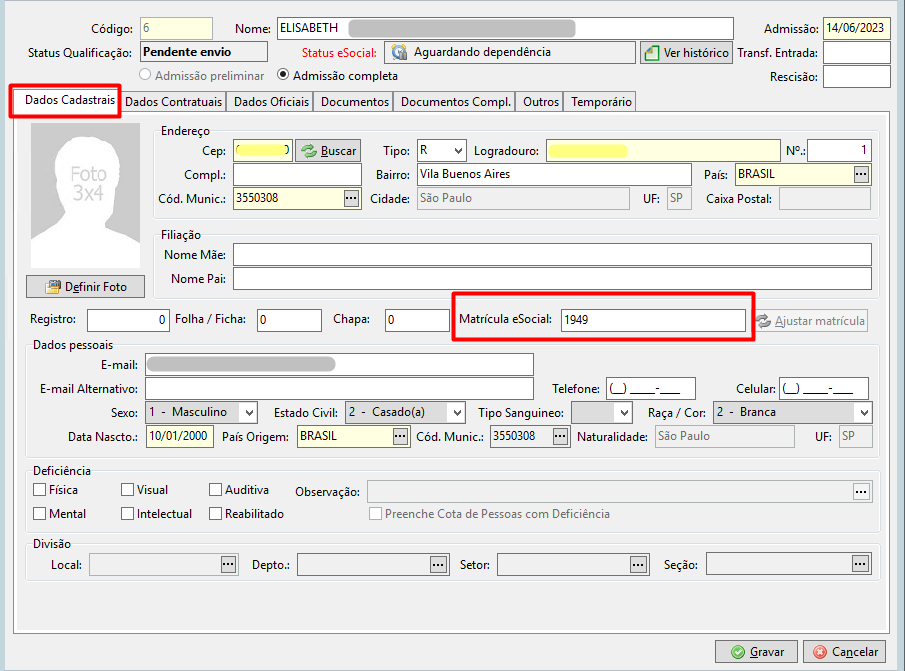Screen dimensions: 905x671
Task: Check the Visual deficiency checkbox
Action: (128, 490)
